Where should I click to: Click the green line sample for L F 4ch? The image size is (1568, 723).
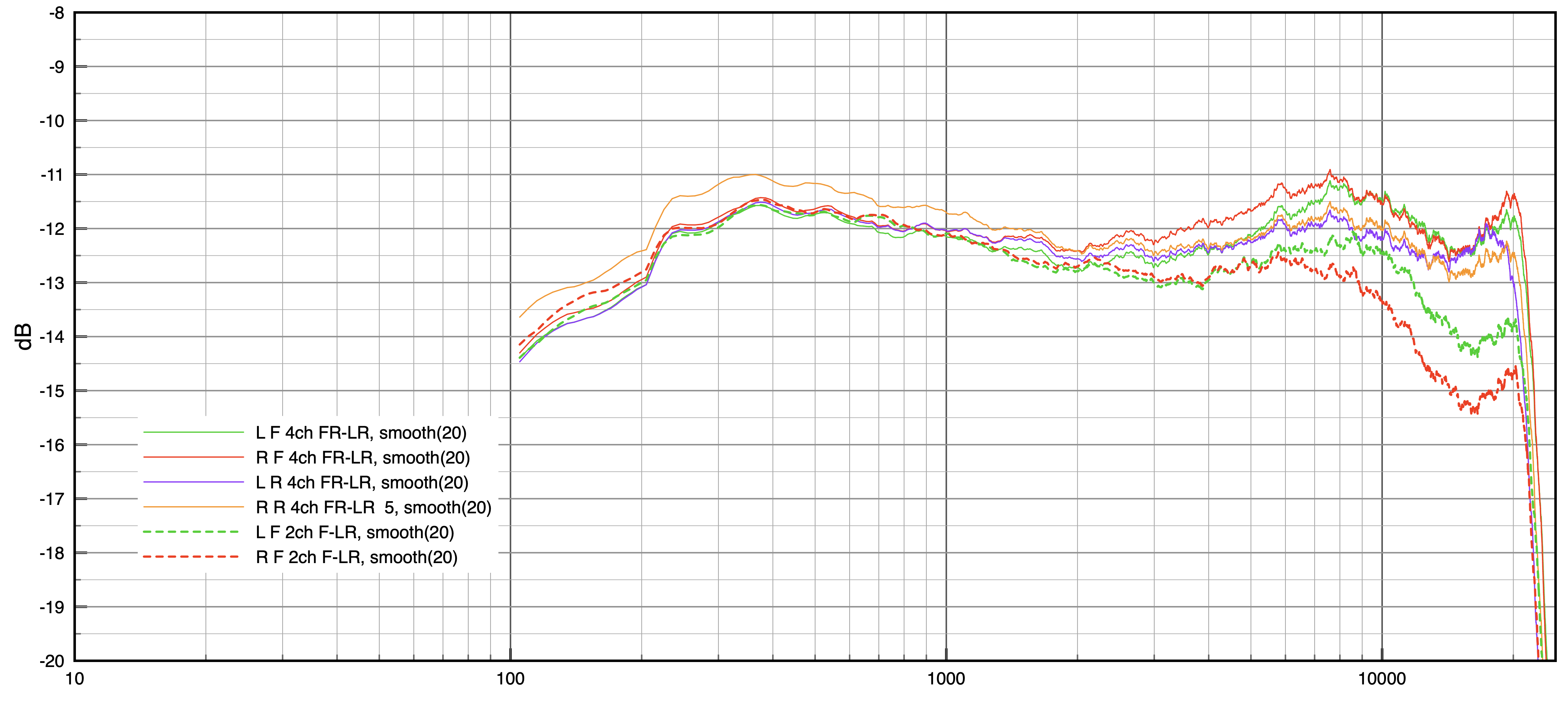pos(193,433)
